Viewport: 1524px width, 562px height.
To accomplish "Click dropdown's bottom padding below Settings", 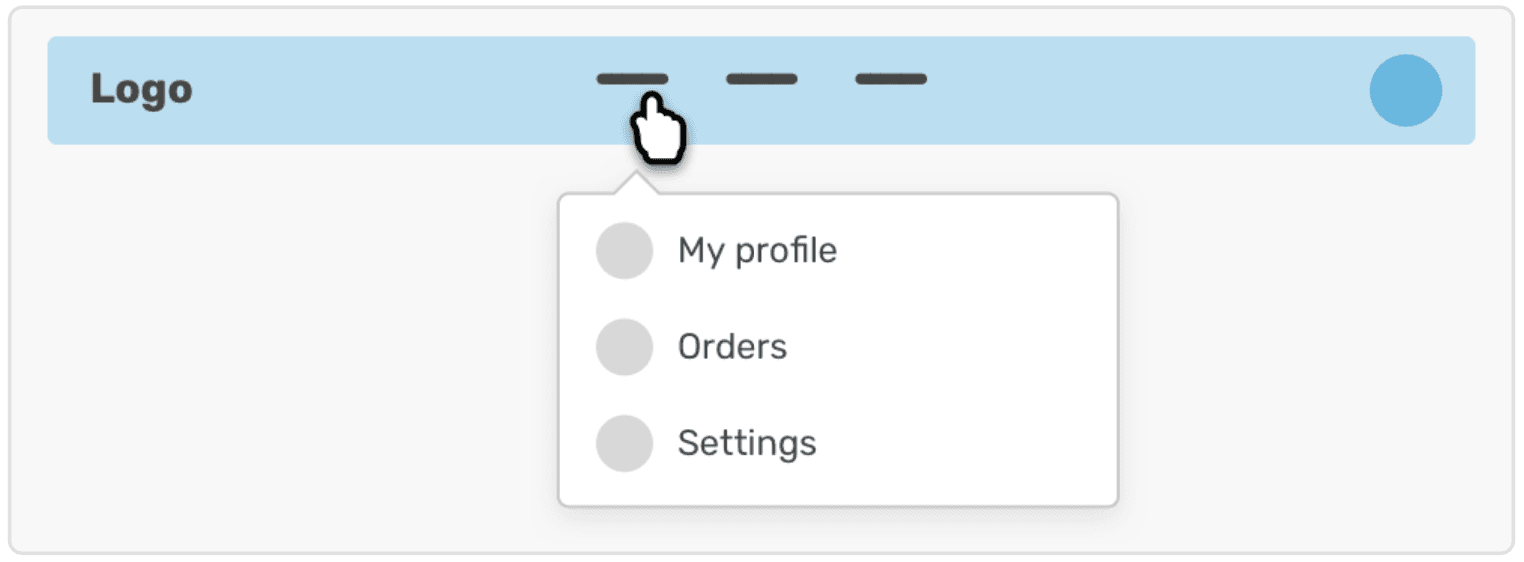I will (836, 488).
